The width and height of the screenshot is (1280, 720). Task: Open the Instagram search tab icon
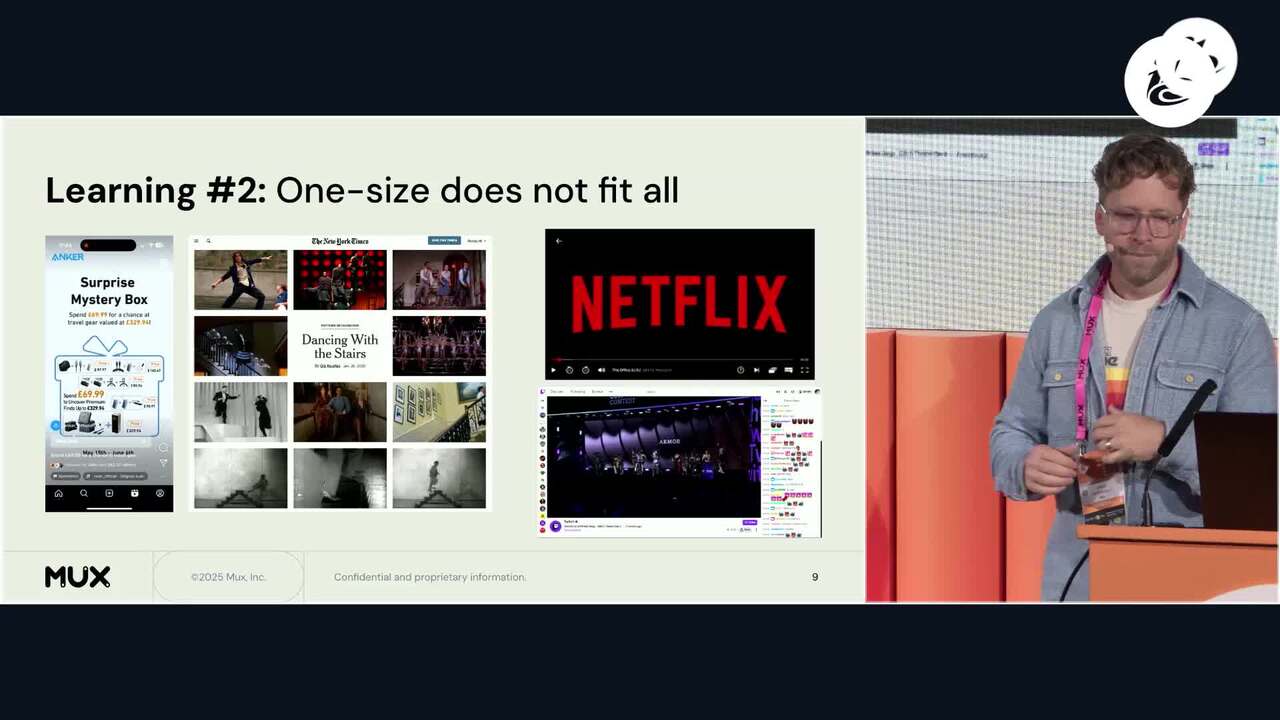pos(84,493)
